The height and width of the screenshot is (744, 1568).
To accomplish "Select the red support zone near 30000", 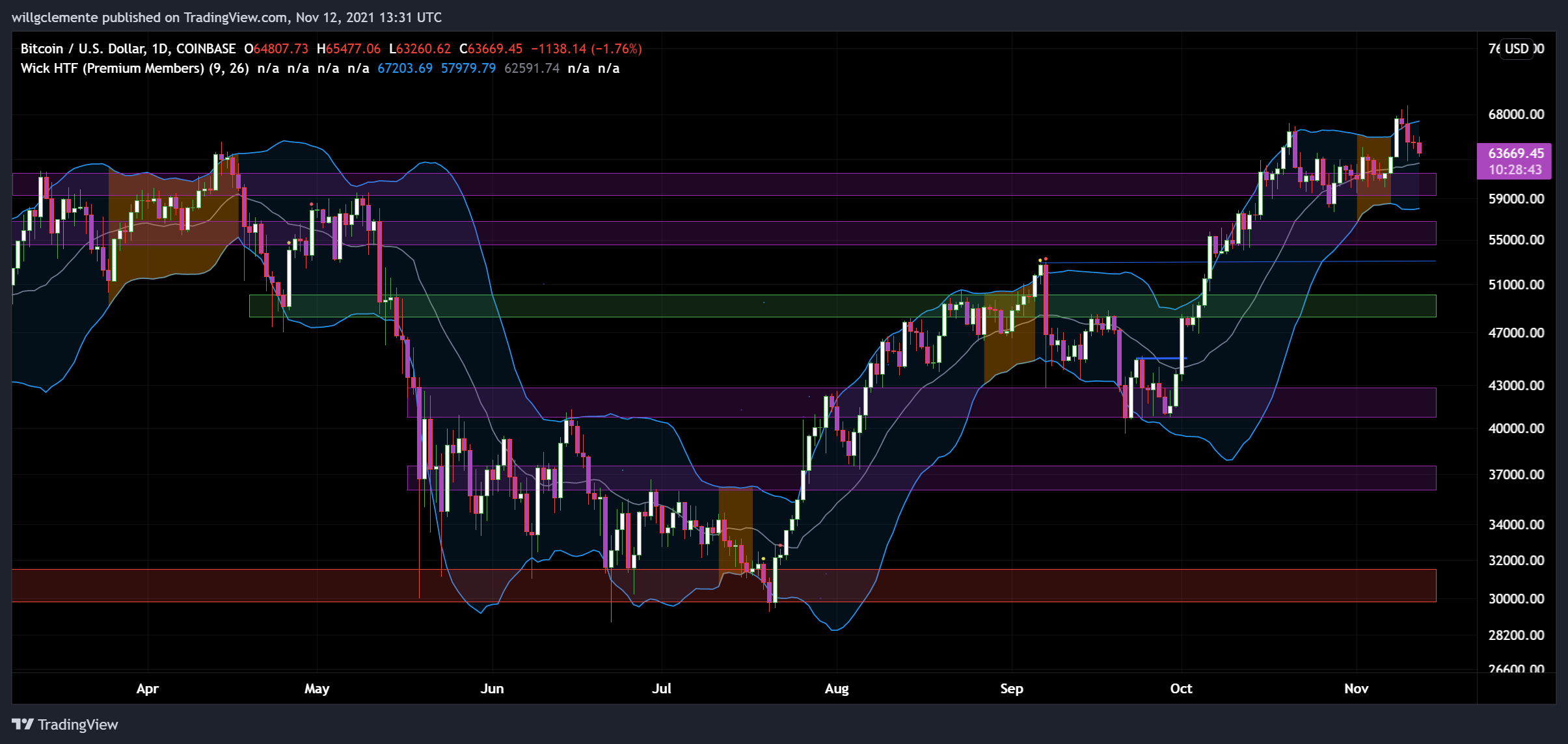I will (260, 585).
